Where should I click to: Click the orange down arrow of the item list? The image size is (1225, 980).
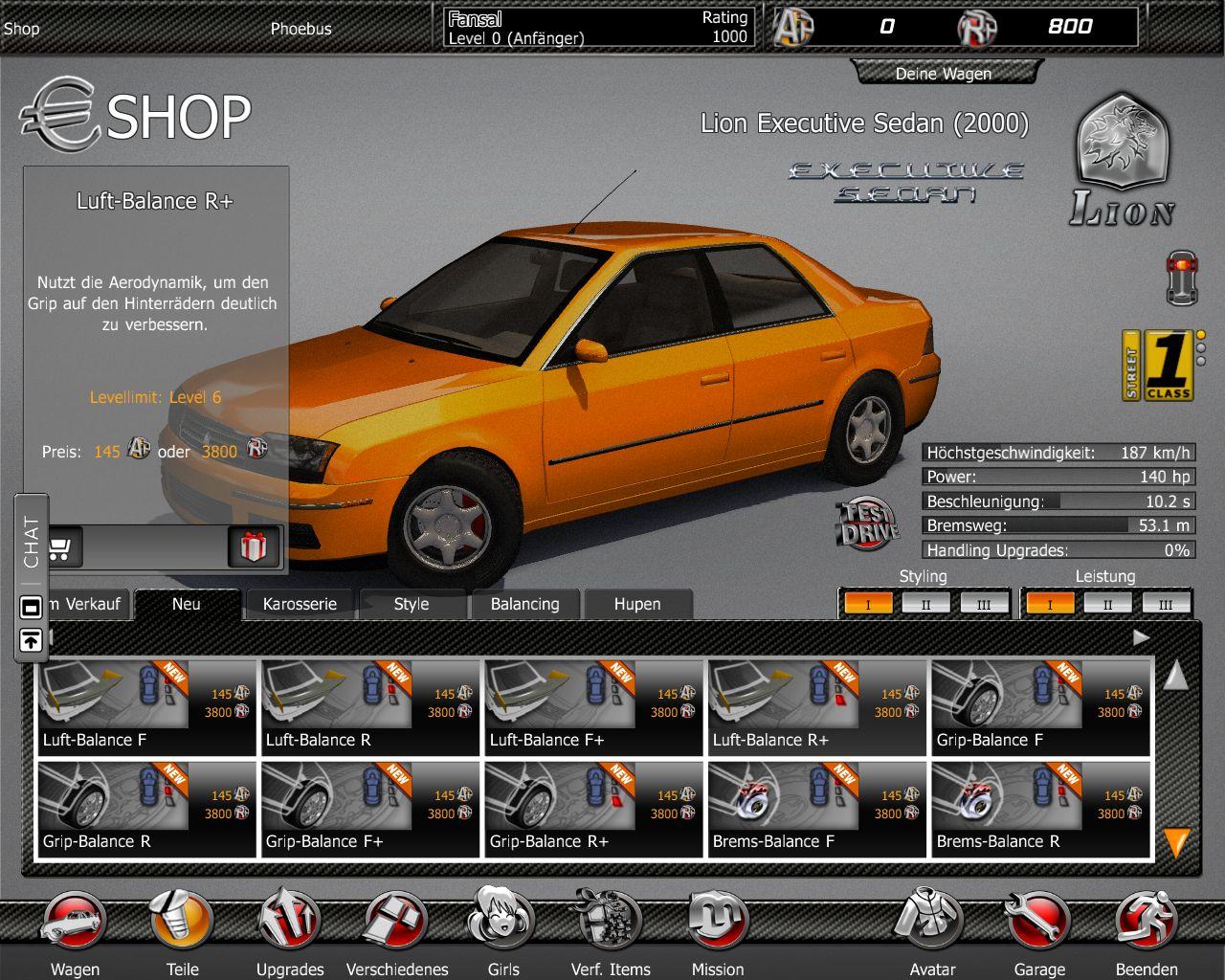(x=1176, y=842)
